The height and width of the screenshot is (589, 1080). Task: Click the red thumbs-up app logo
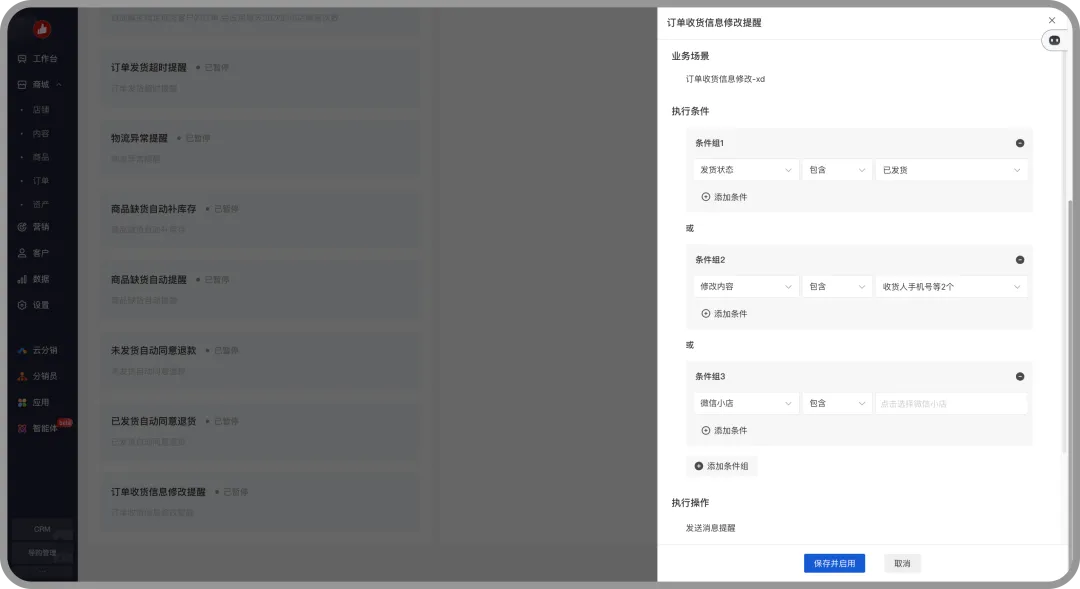42,30
